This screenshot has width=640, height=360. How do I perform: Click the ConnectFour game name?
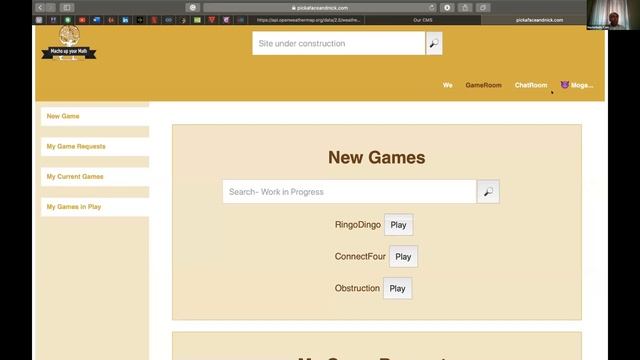coord(360,257)
